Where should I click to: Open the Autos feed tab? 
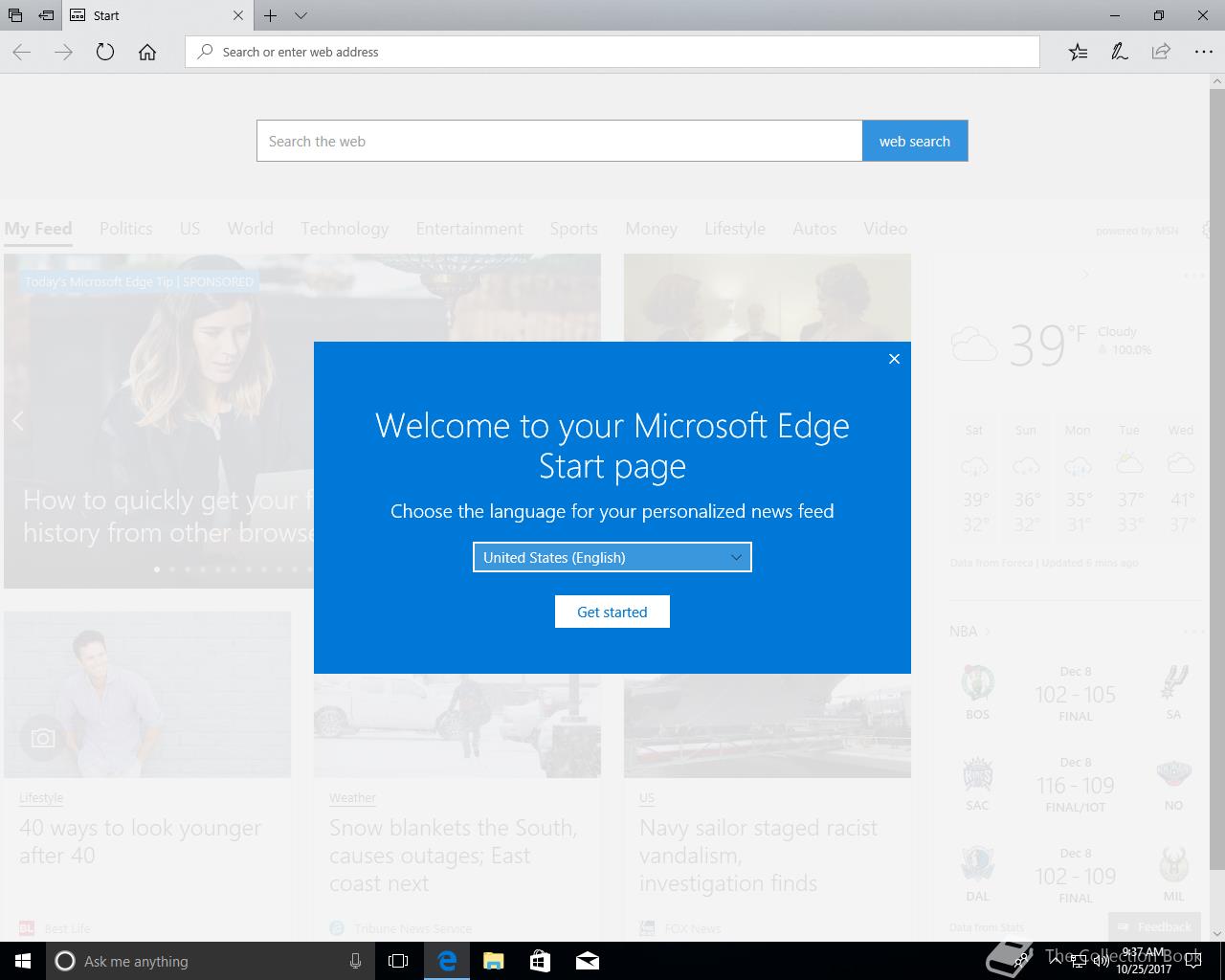pyautogui.click(x=814, y=229)
